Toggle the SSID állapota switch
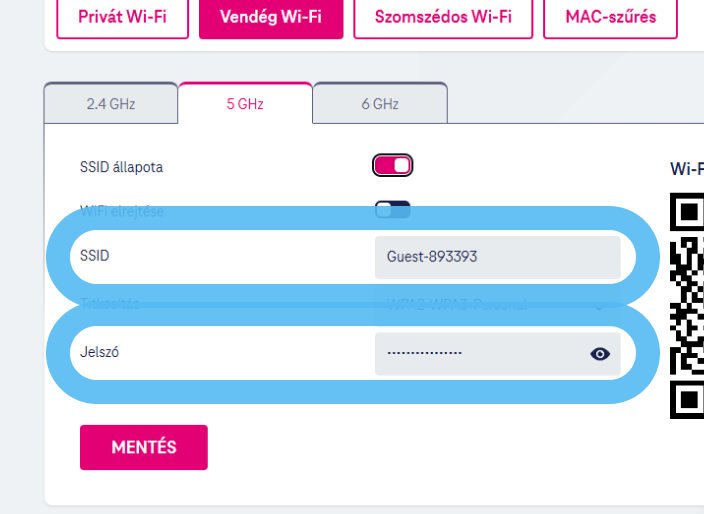The image size is (704, 514). [x=392, y=166]
